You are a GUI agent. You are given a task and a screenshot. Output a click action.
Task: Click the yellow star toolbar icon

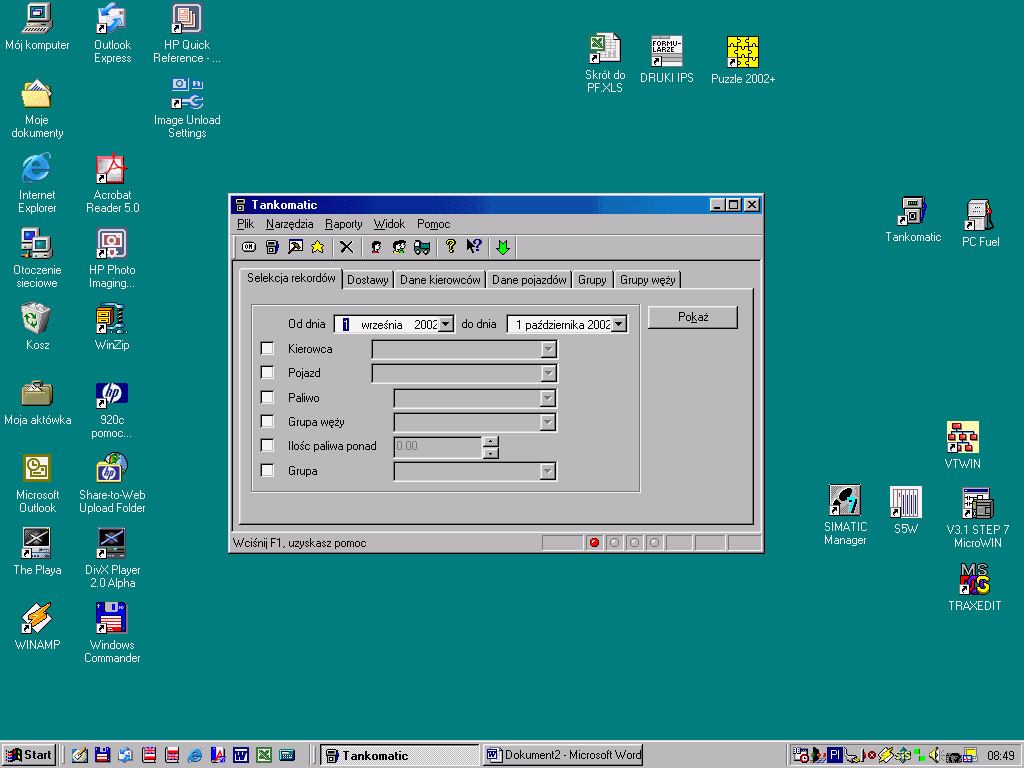coord(318,247)
